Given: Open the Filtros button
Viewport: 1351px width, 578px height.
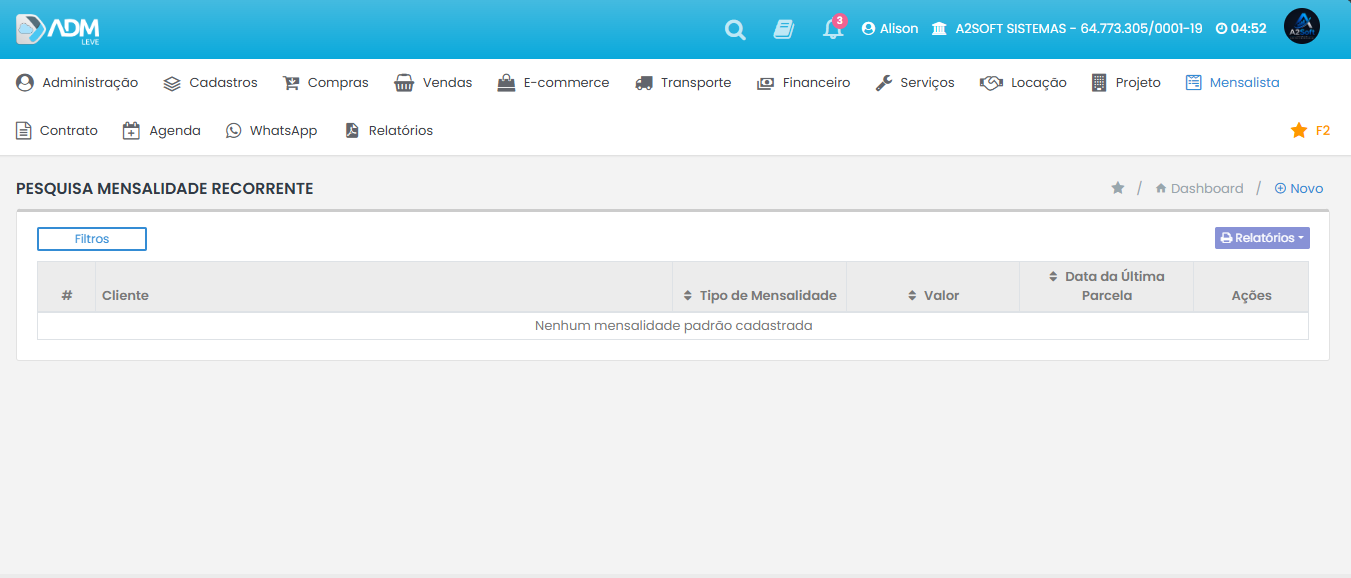Looking at the screenshot, I should (x=92, y=239).
